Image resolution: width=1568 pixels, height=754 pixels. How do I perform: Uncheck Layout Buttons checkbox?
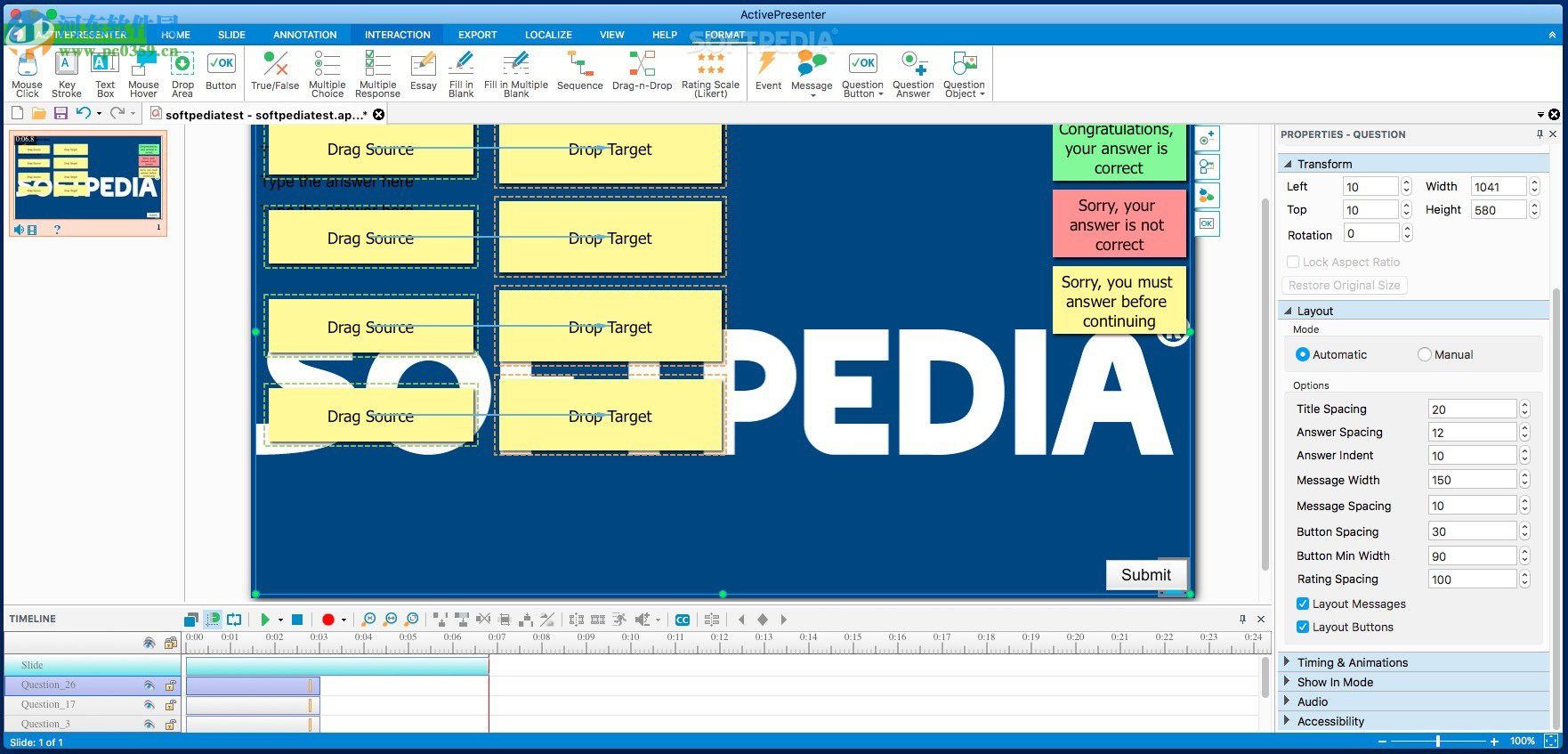(1303, 627)
